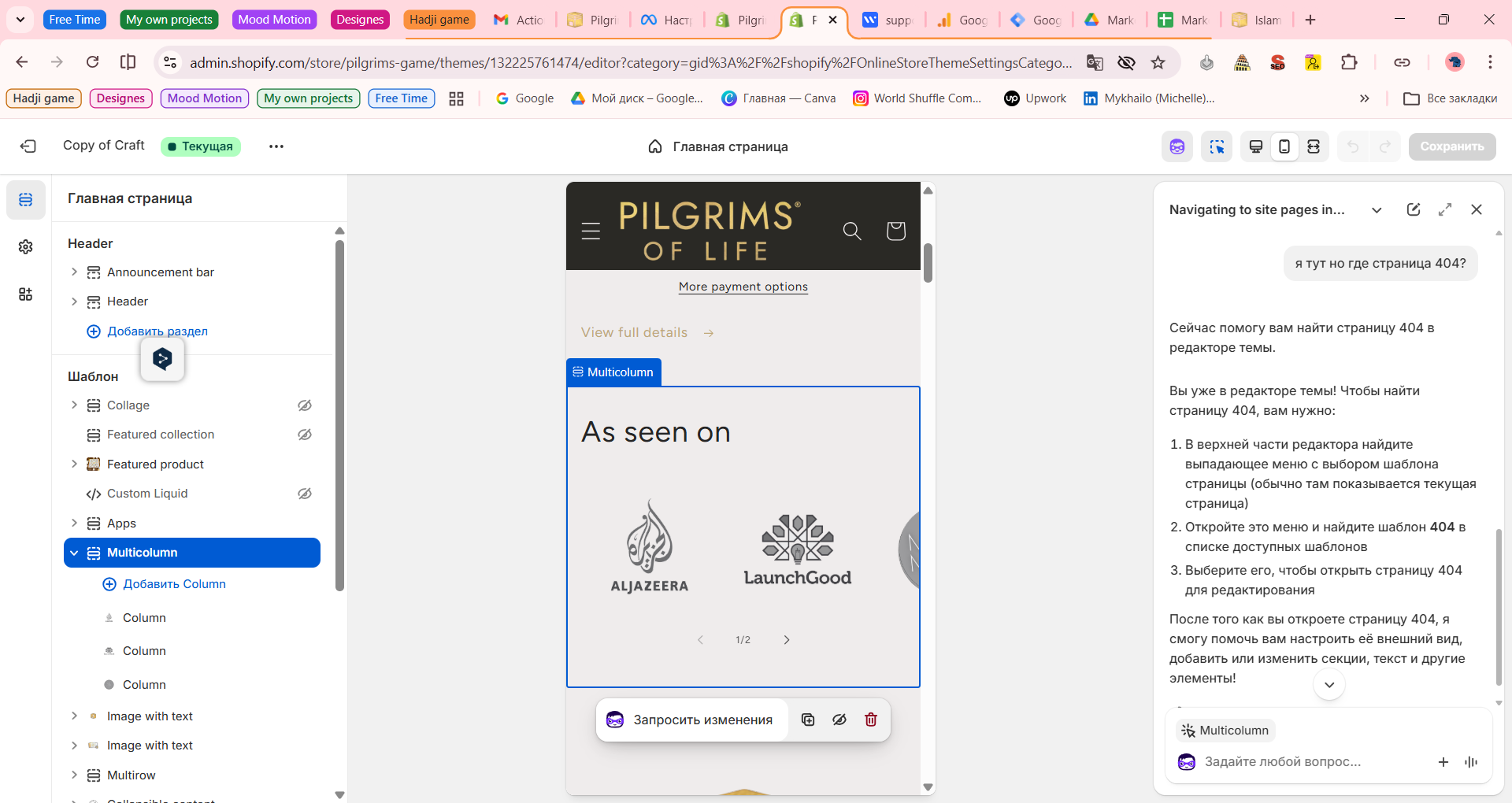Hide the Featured collection section
Screen dimensions: 1512x803
tap(304, 434)
